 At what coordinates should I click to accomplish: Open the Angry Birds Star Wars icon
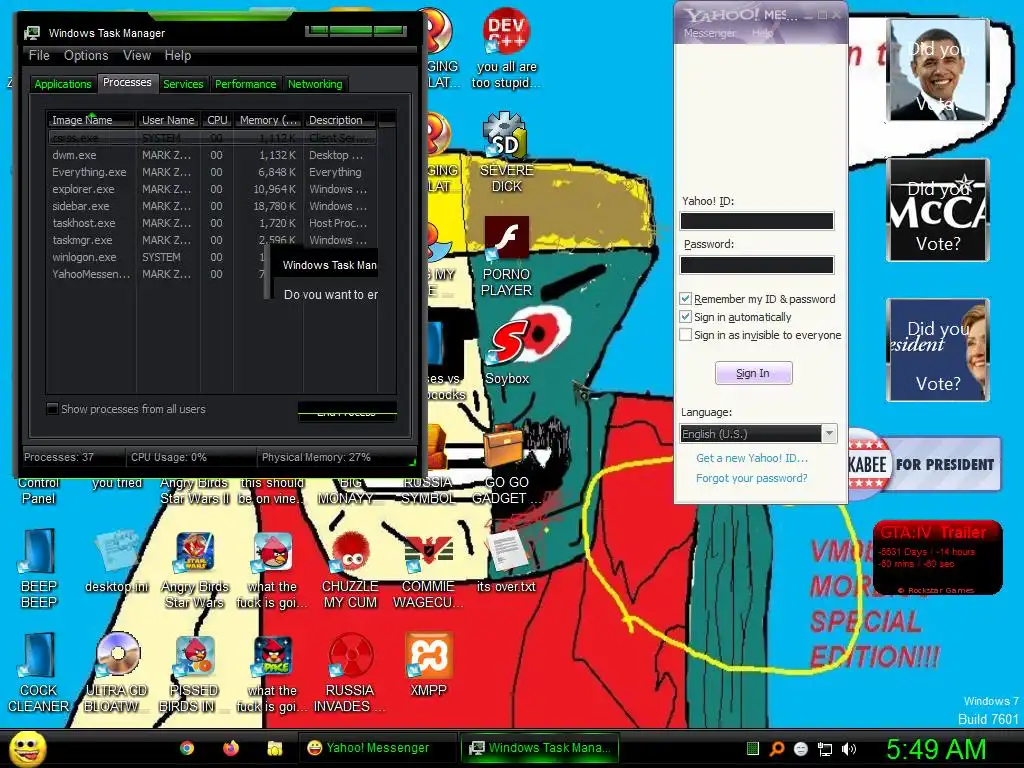click(195, 552)
